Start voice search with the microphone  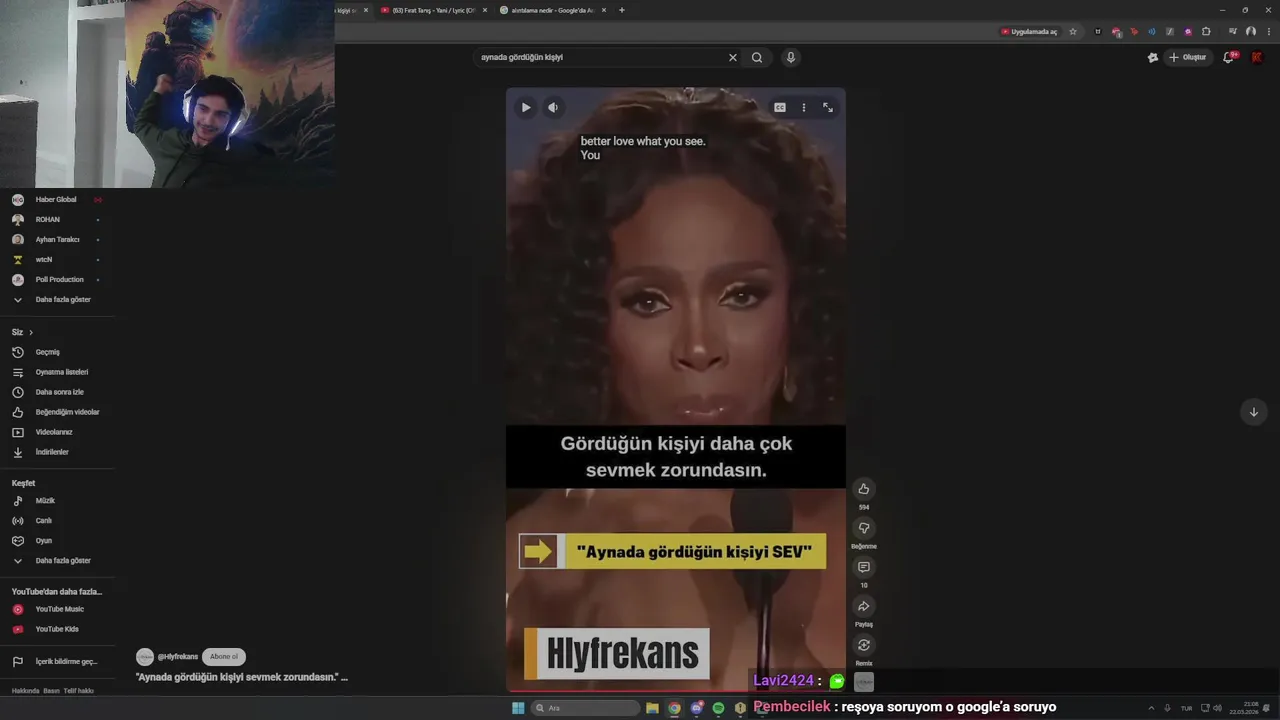(791, 58)
